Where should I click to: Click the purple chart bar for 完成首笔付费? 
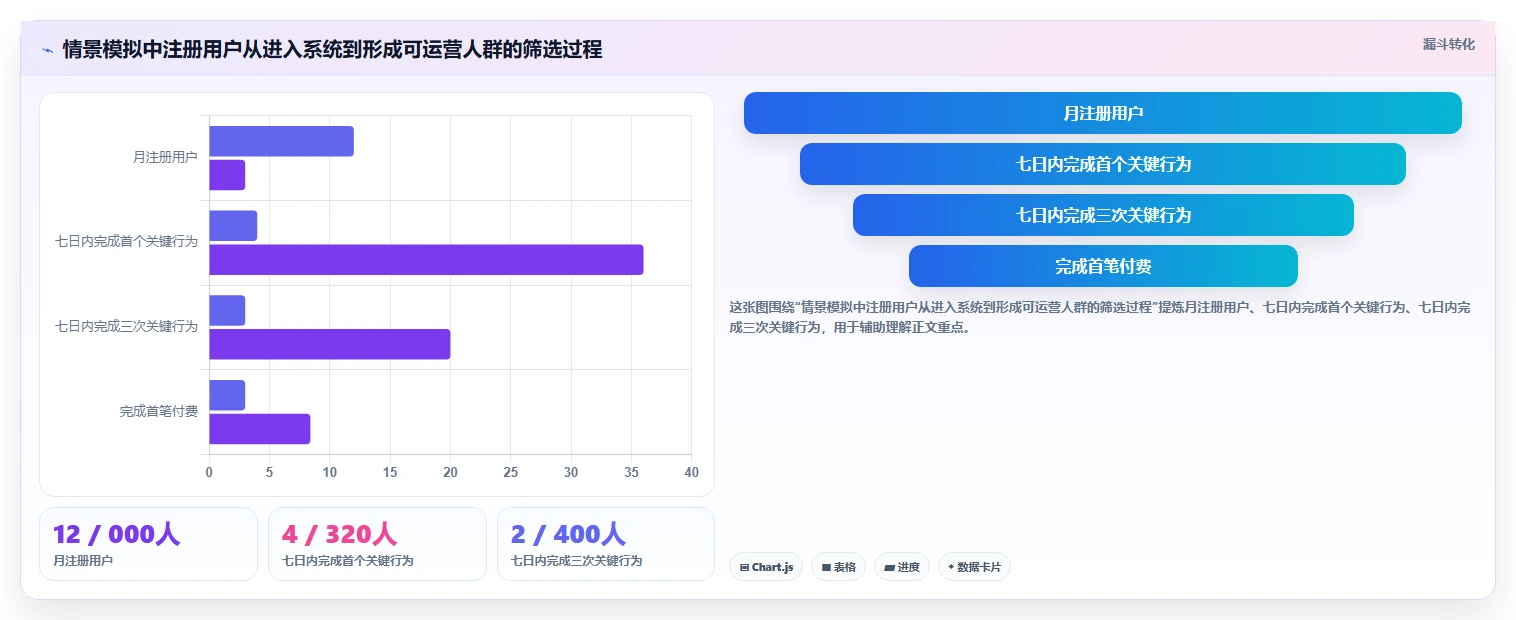[x=260, y=429]
